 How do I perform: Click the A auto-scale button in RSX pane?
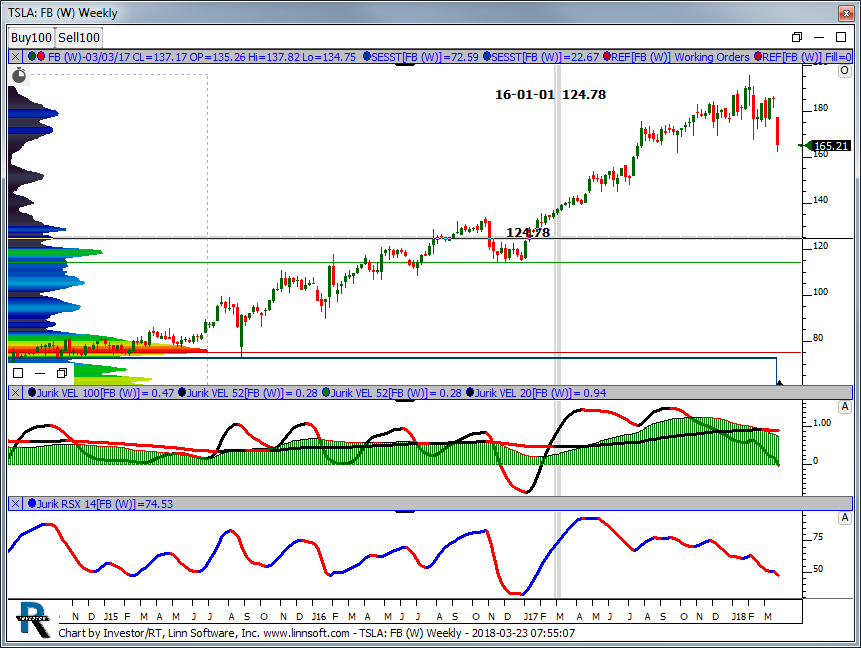click(845, 518)
